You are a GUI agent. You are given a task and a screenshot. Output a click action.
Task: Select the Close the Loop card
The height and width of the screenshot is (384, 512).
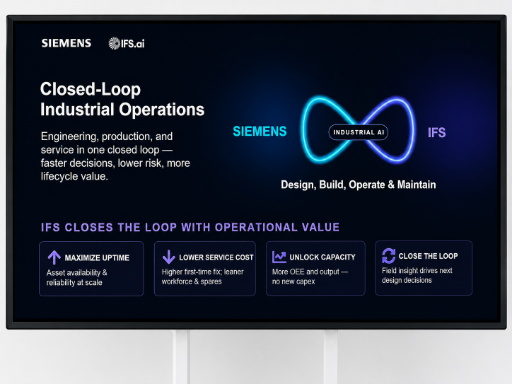[x=423, y=268]
